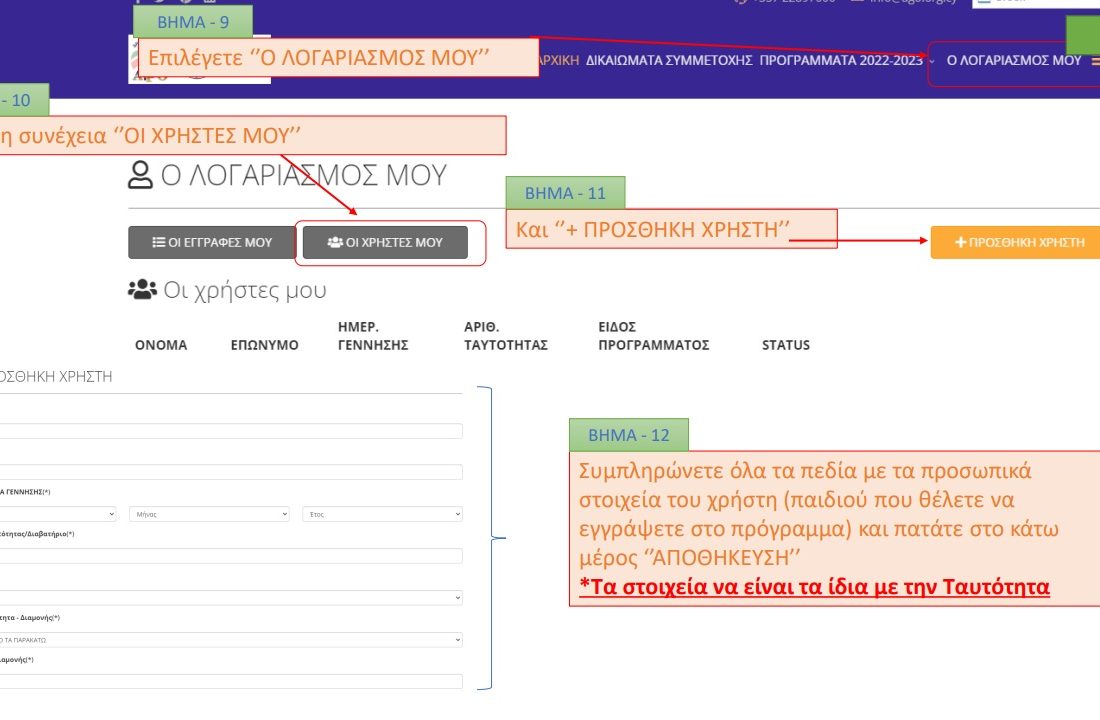The image size is (1100, 720).
Task: Go to the ΑΡΧΙΚΗ home navigation item
Action: pyautogui.click(x=559, y=60)
